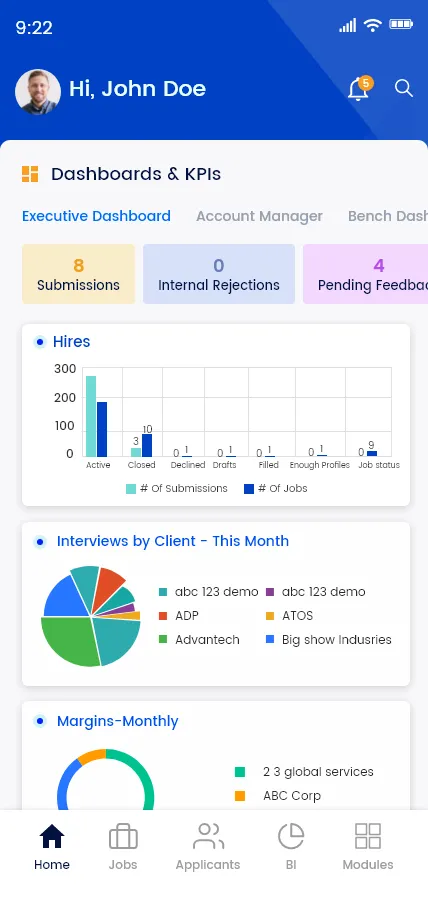Image resolution: width=428 pixels, height=900 pixels.
Task: Open the Jobs briefcase icon
Action: click(123, 836)
